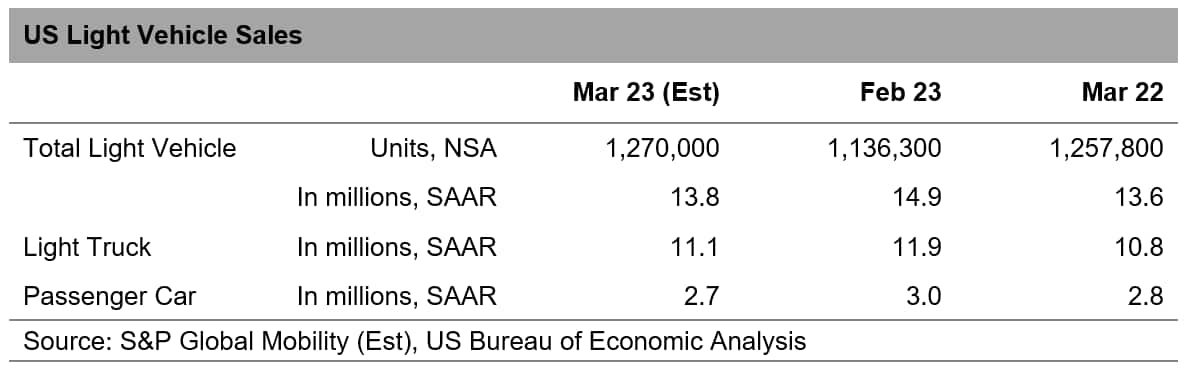Click the Light Truck 10.8 value
The image size is (1189, 381).
coord(1139,247)
